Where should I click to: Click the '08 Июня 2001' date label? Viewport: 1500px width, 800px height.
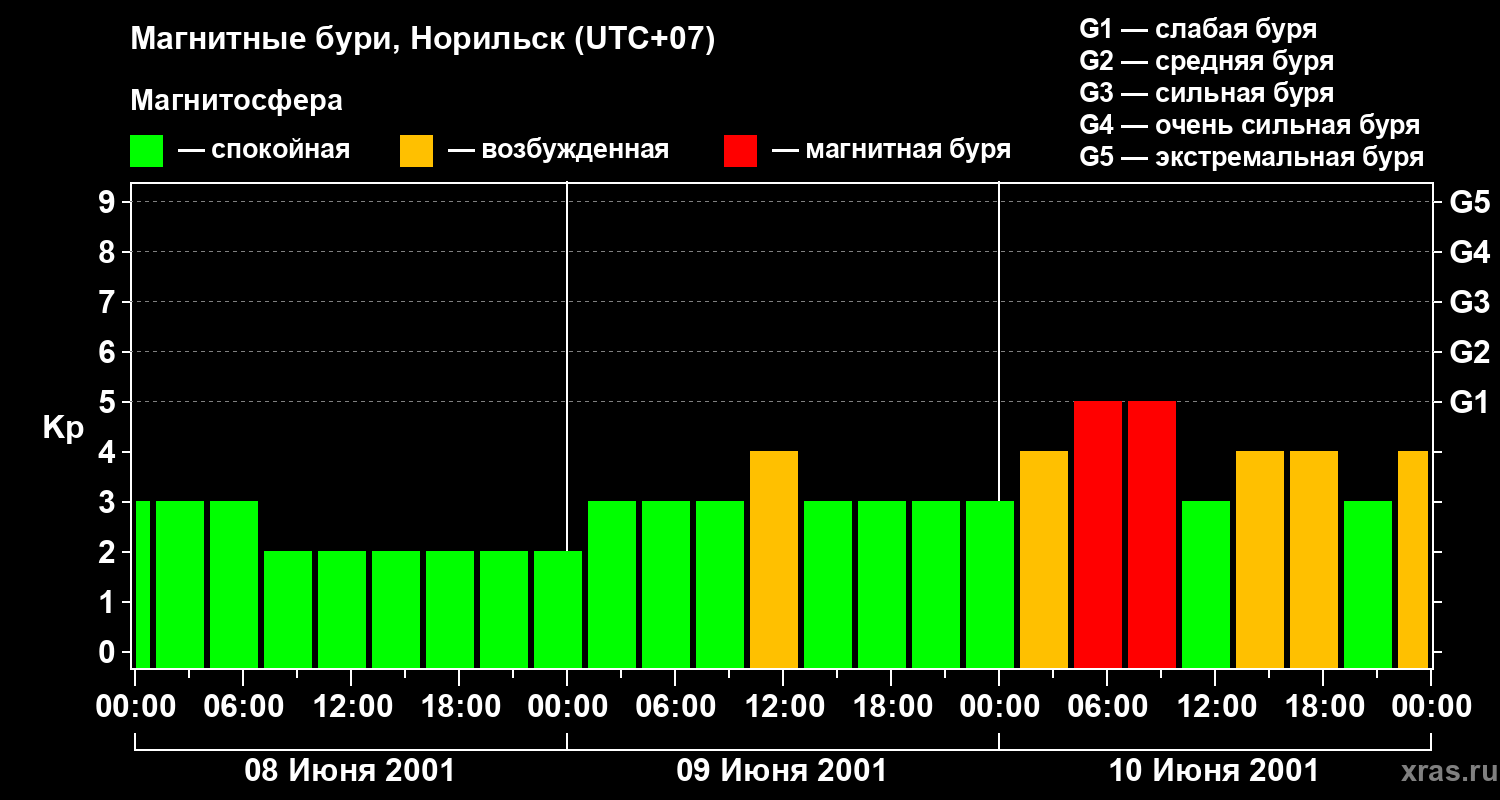click(350, 771)
